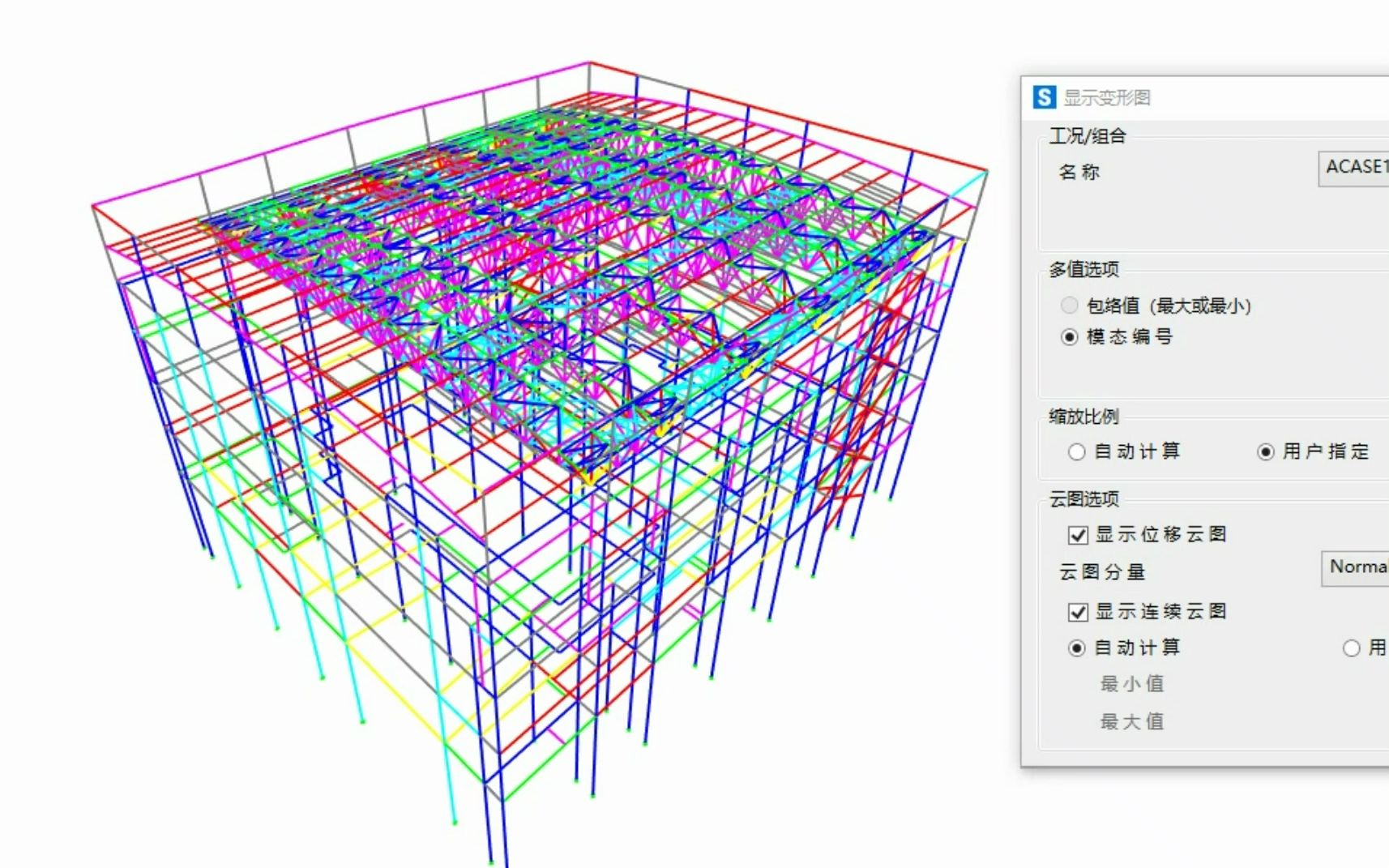1389x868 pixels.
Task: Open the ACASE1 name dropdown
Action: tap(1353, 169)
